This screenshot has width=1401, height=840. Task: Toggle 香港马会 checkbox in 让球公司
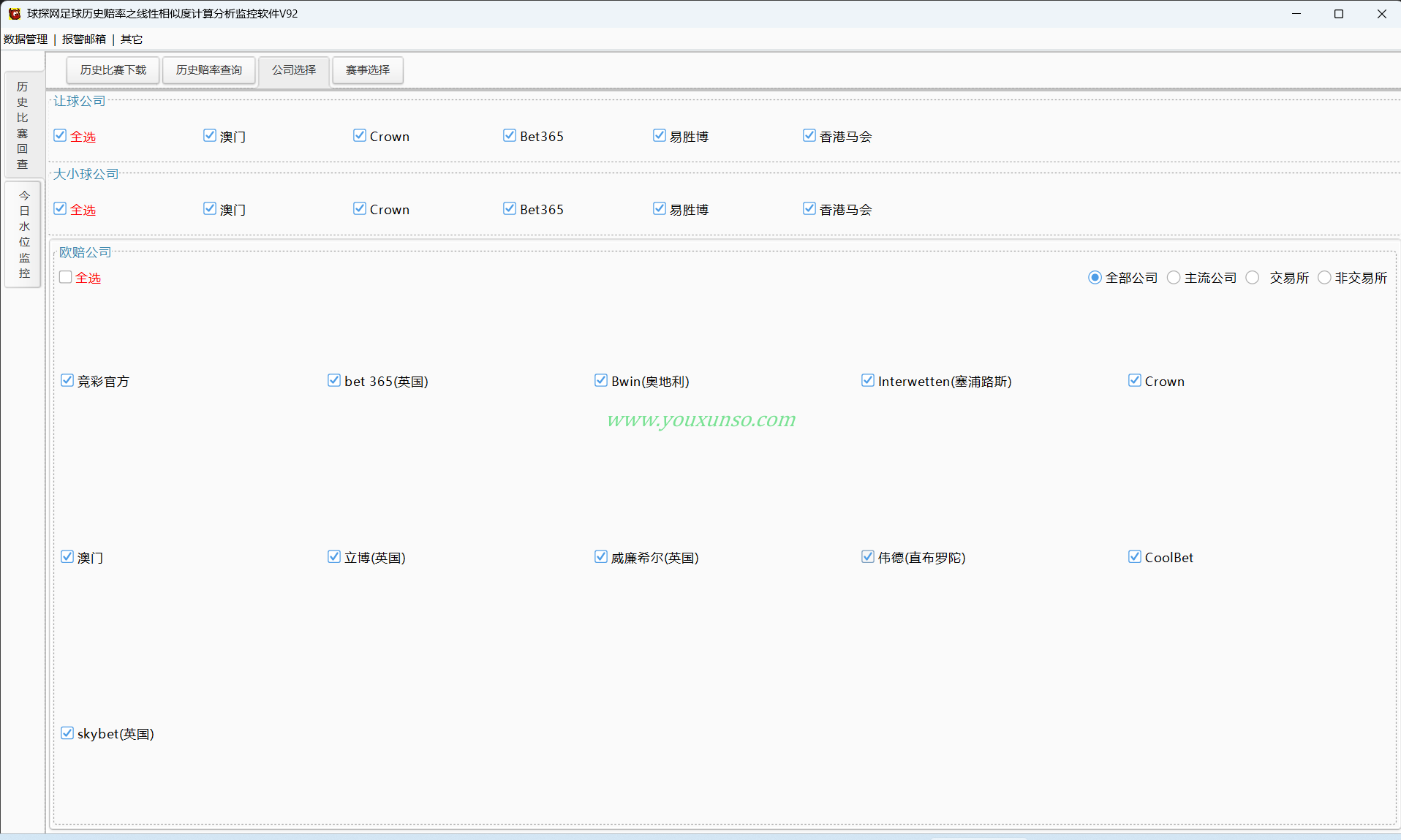coord(809,136)
